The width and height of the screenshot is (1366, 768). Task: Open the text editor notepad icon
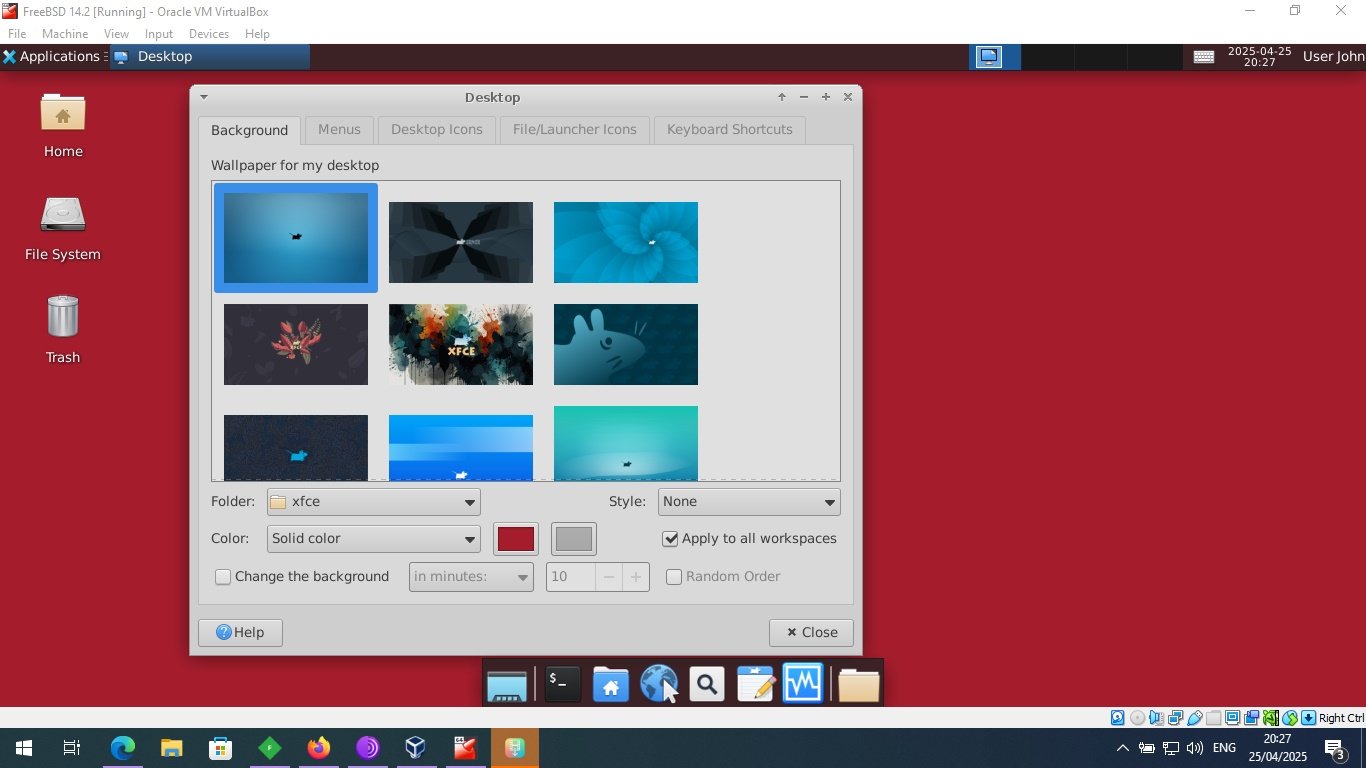(x=755, y=685)
